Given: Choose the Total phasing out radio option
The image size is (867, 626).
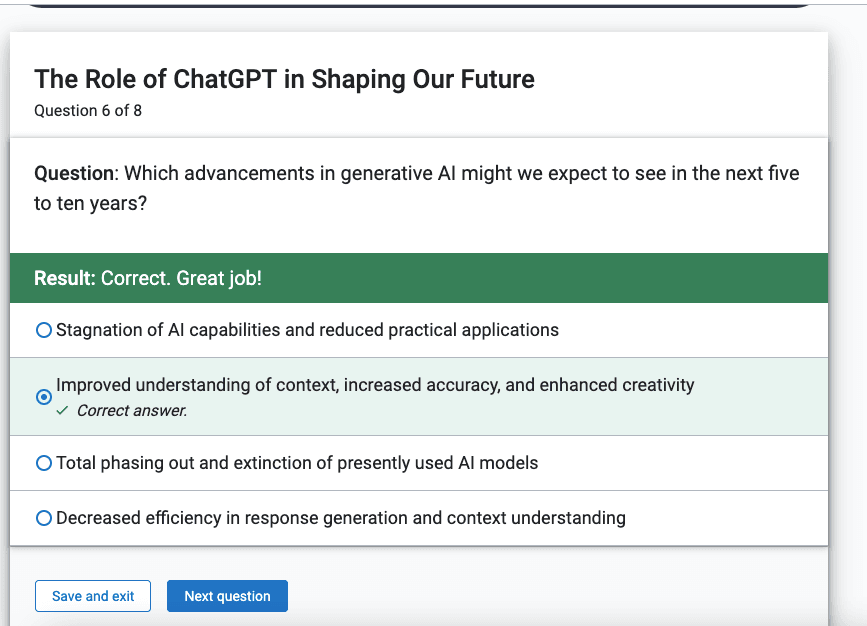Looking at the screenshot, I should 44,463.
